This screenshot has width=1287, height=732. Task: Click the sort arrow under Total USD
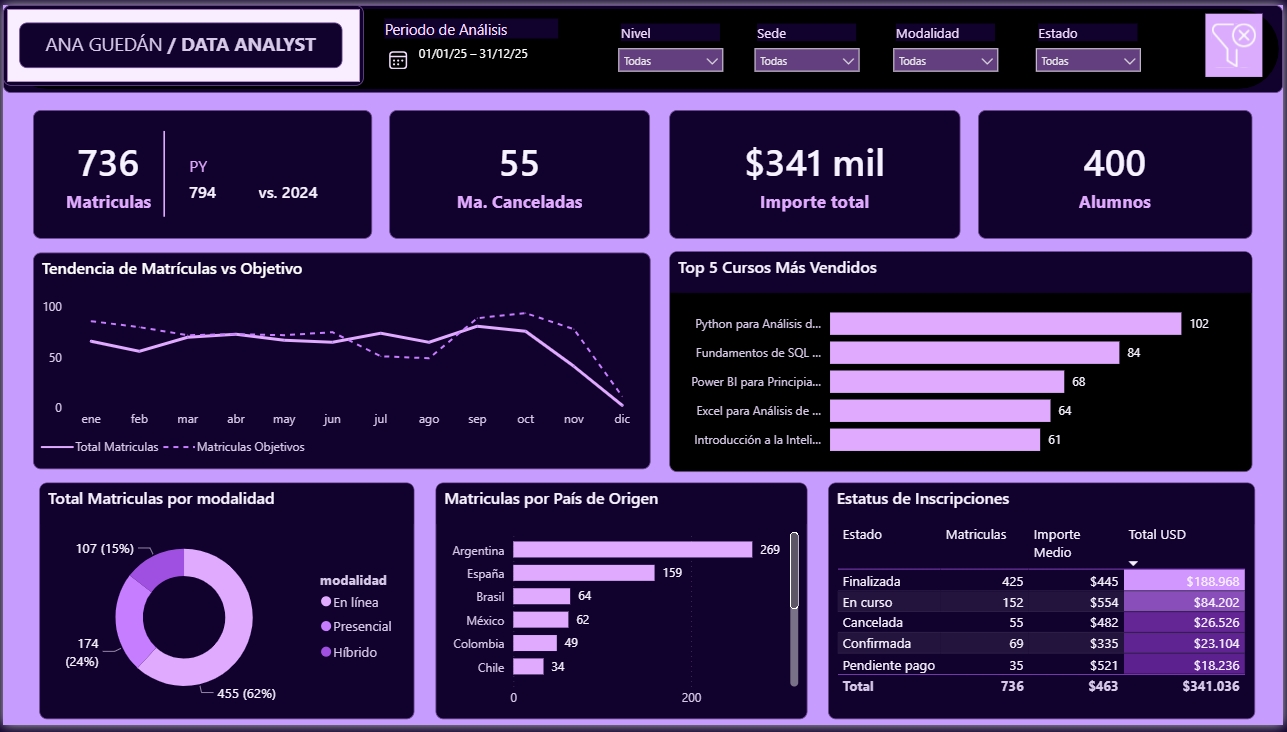pos(1133,564)
